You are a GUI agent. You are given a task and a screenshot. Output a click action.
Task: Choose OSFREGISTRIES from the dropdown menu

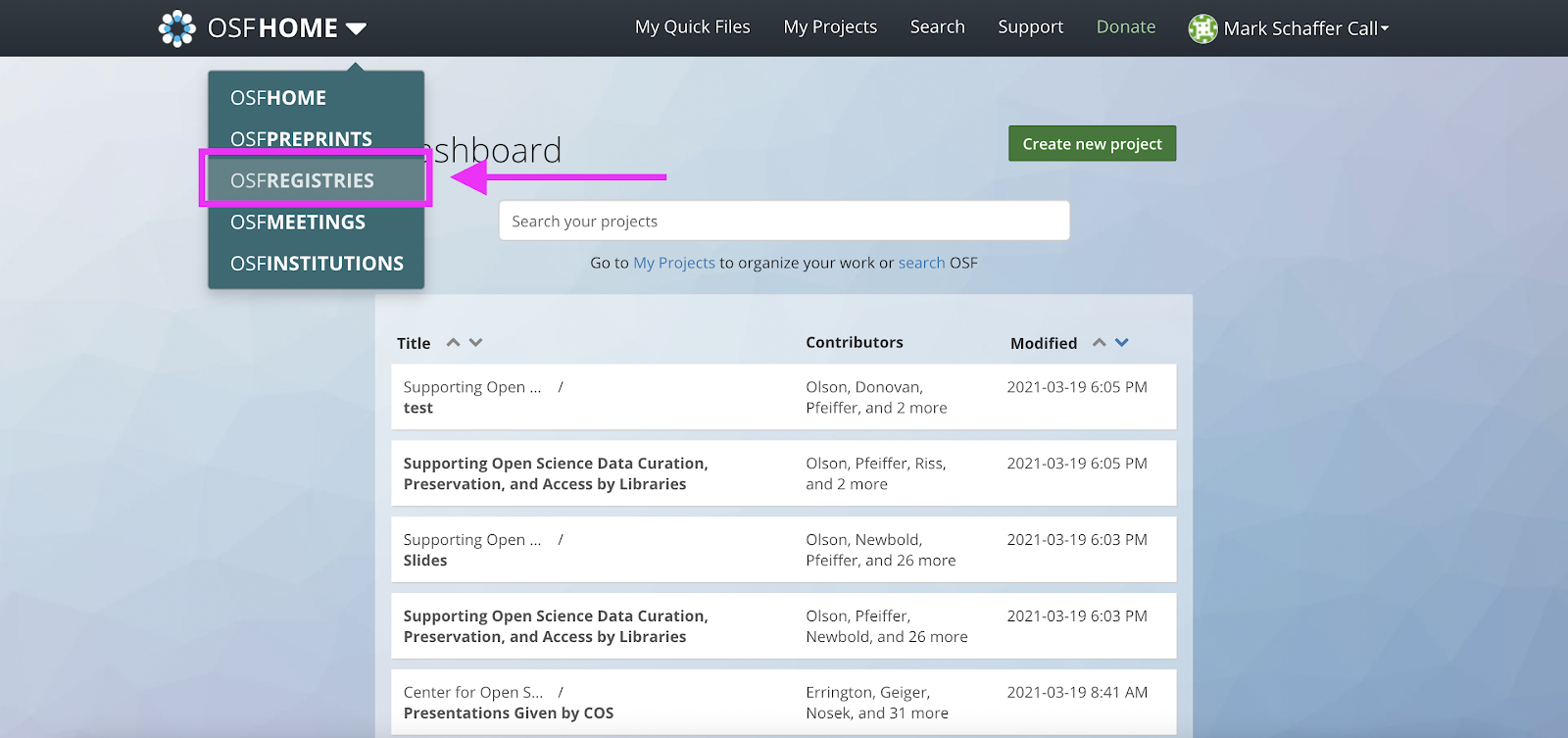(x=316, y=180)
